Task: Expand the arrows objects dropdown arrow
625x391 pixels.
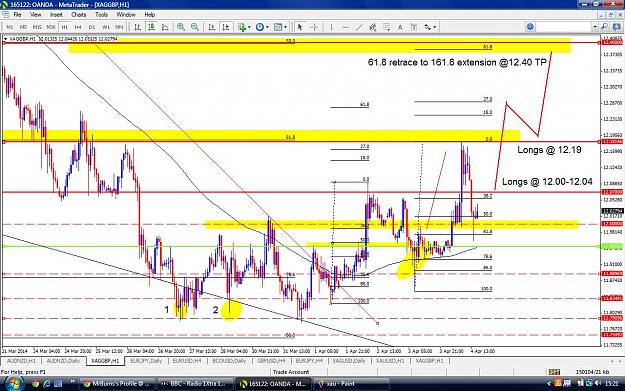Action: pyautogui.click(x=434, y=27)
